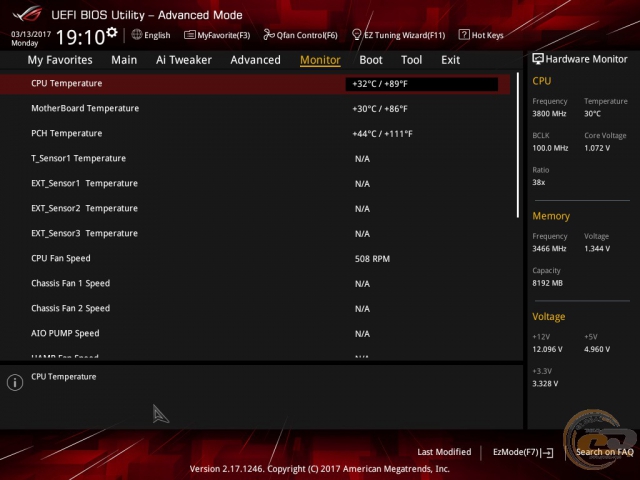Click the 508 RPM value

(372, 259)
